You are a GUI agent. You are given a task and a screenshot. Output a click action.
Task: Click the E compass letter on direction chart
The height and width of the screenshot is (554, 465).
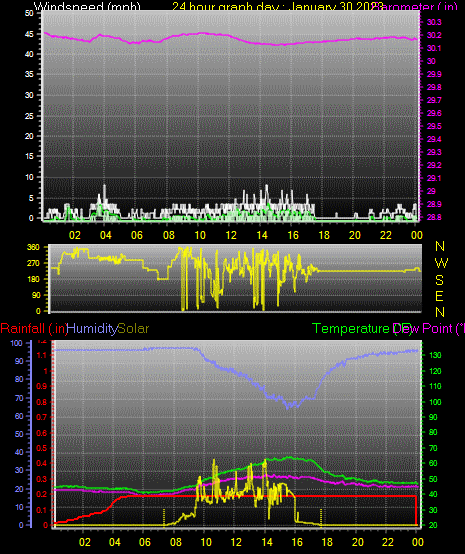(x=439, y=296)
